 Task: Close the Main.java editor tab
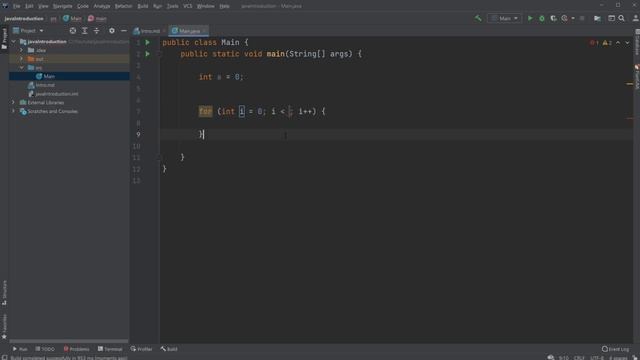(x=204, y=31)
